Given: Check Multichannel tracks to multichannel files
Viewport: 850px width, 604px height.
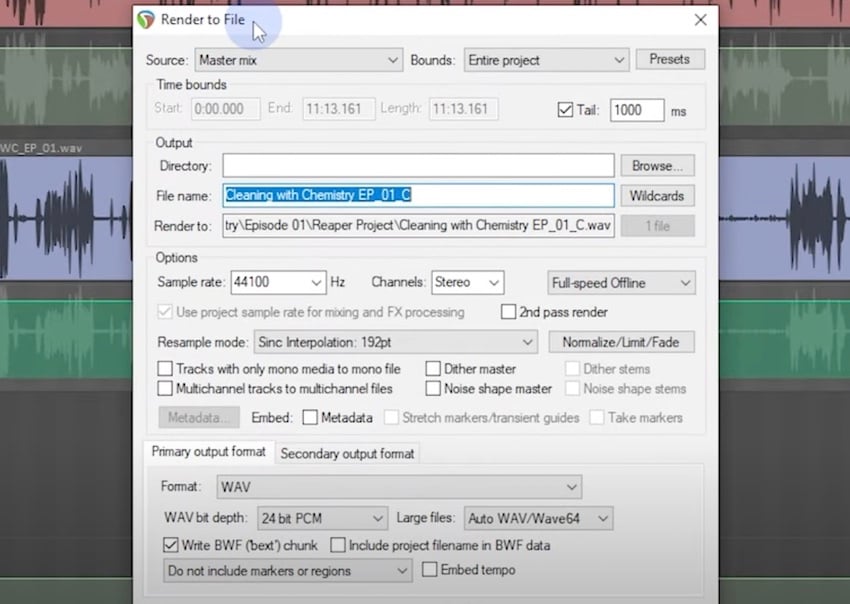Looking at the screenshot, I should tap(165, 388).
